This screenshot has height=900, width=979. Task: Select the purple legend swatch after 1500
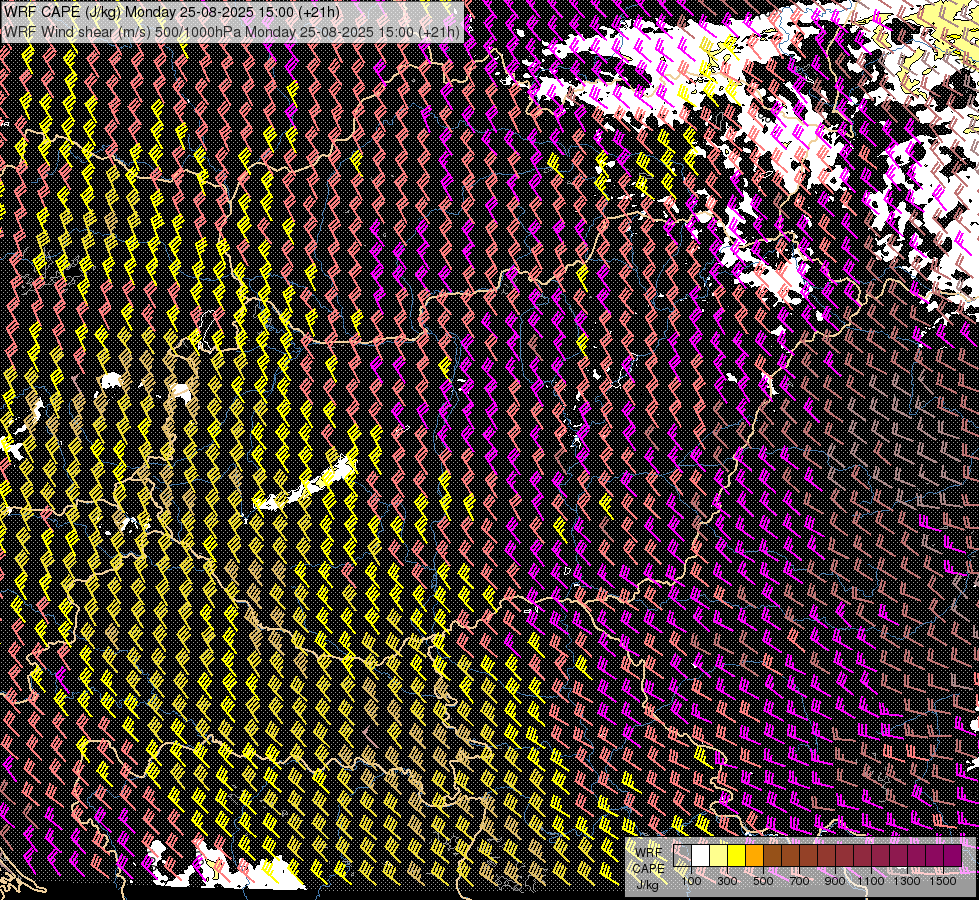953,856
